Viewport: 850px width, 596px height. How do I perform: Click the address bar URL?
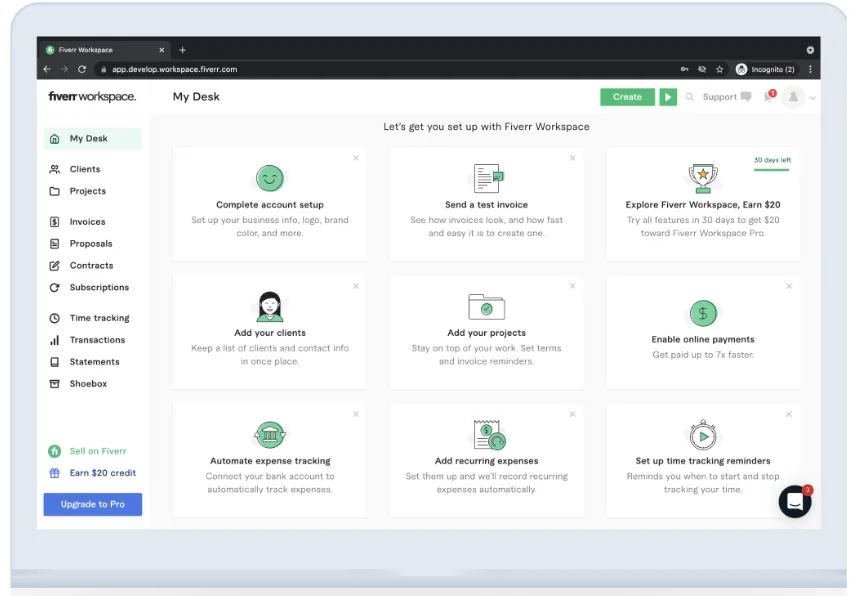pyautogui.click(x=175, y=69)
